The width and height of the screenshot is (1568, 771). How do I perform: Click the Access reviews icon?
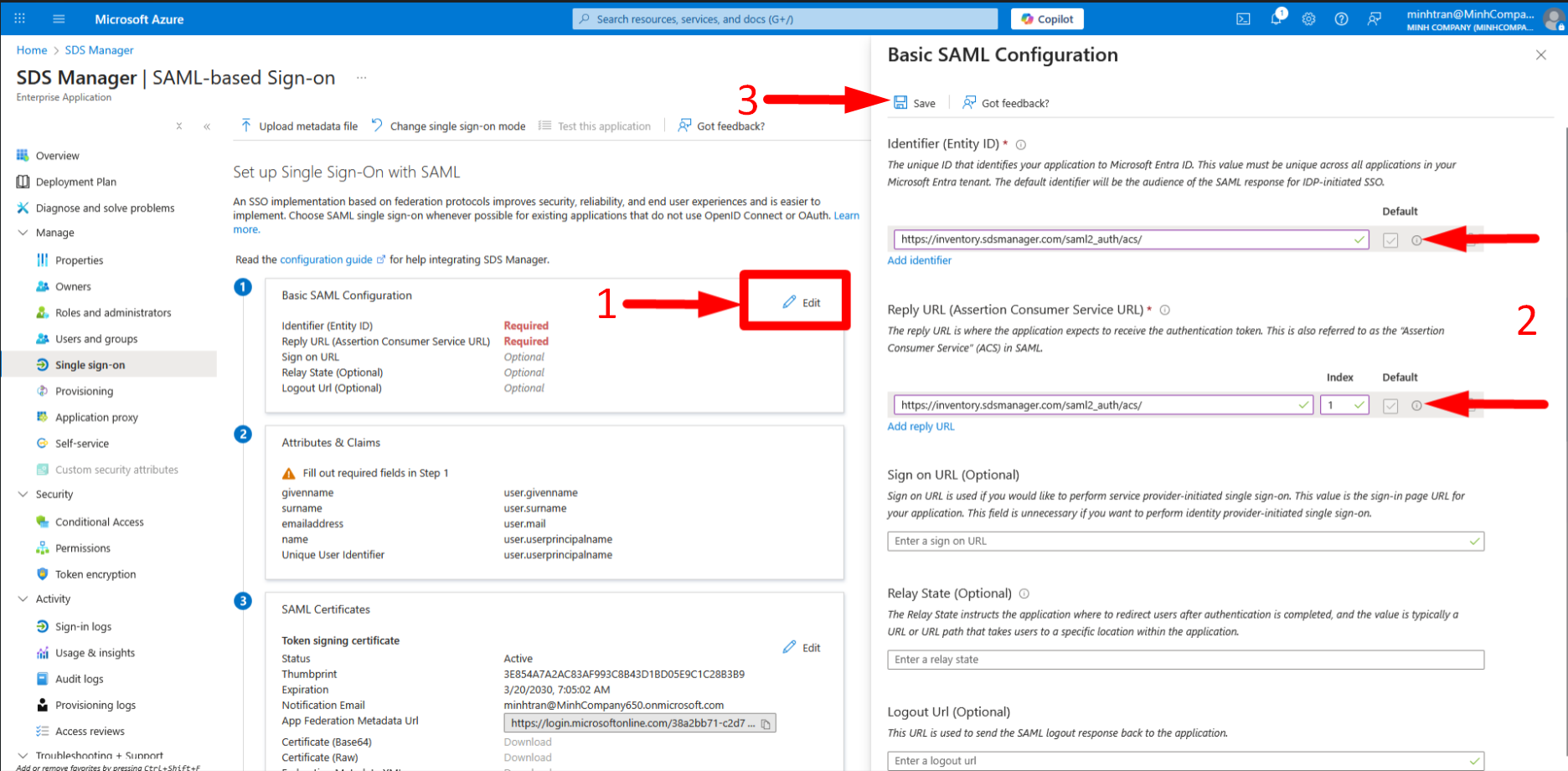click(x=43, y=731)
